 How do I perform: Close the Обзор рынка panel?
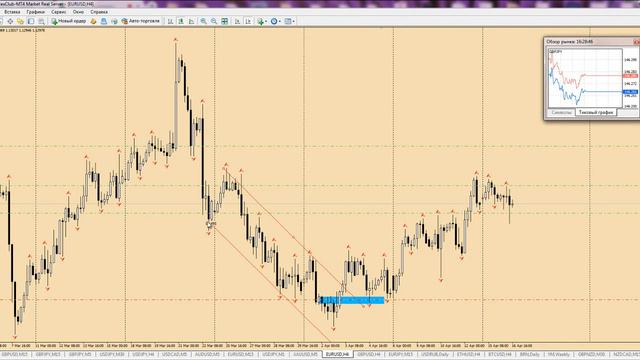click(x=636, y=42)
